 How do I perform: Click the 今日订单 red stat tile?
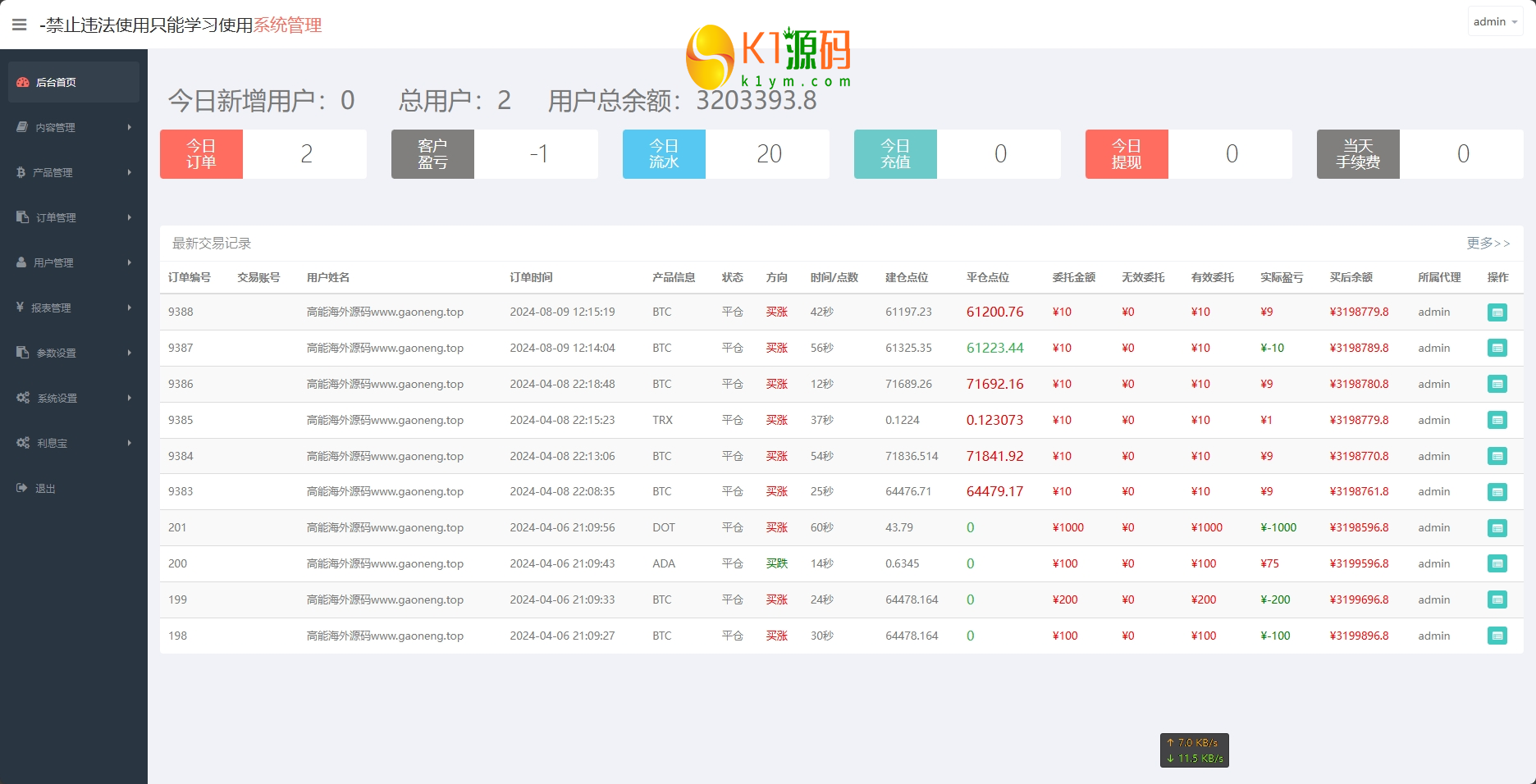click(x=201, y=154)
